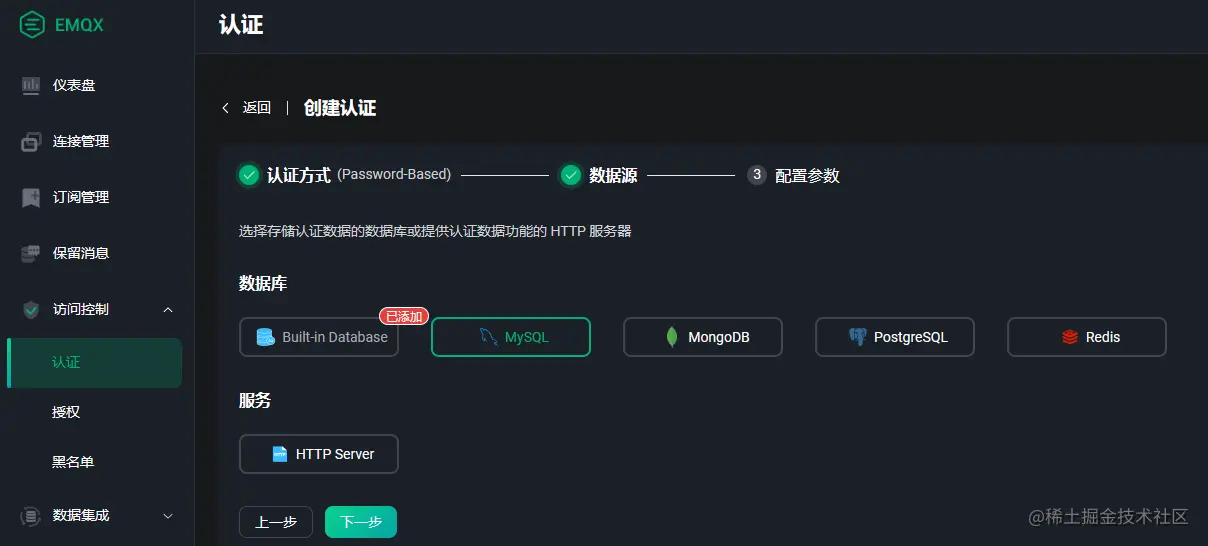Click the 数据库 section heading
The image size is (1208, 546).
tap(263, 284)
